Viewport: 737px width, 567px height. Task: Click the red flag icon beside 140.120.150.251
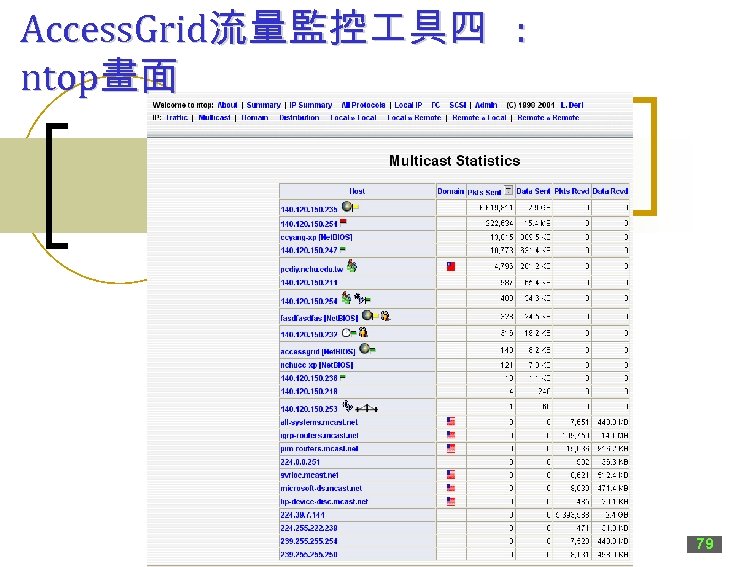[343, 222]
